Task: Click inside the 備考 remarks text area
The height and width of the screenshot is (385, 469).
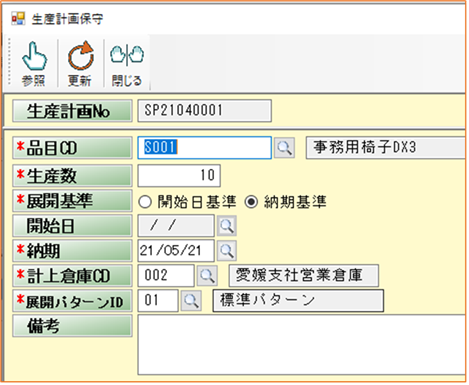Action: [x=301, y=345]
